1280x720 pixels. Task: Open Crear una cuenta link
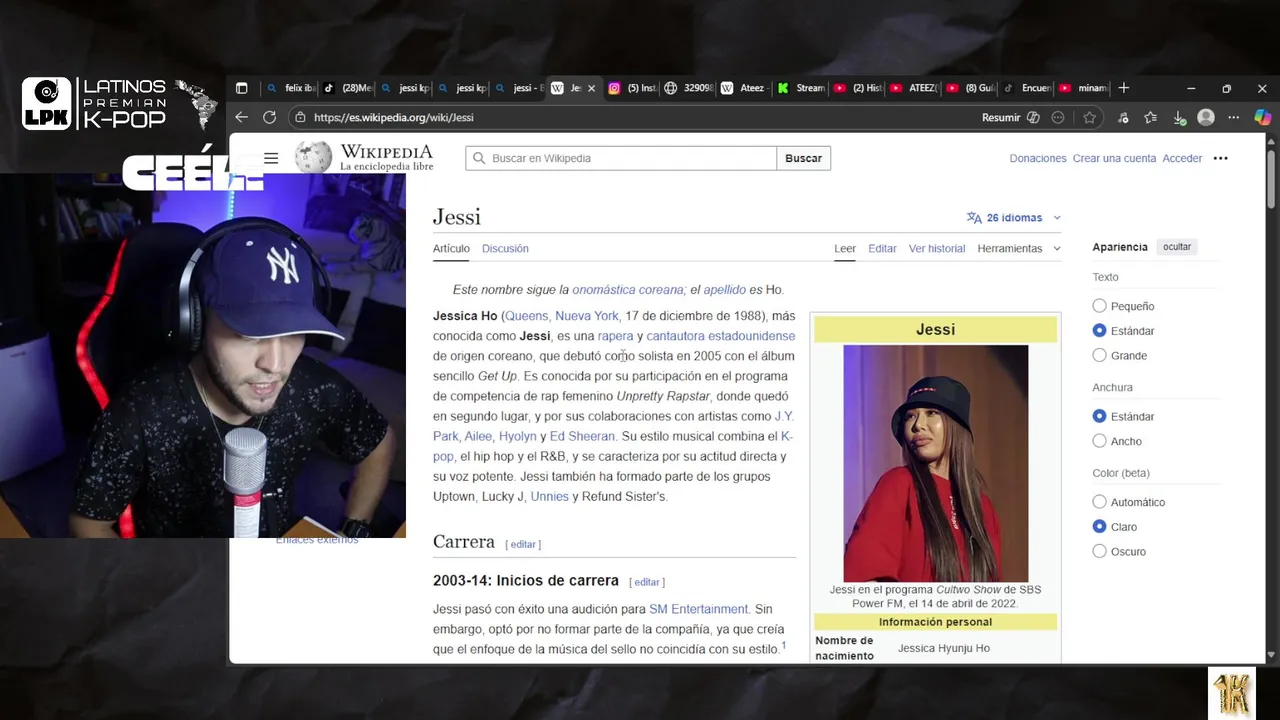pos(1114,158)
